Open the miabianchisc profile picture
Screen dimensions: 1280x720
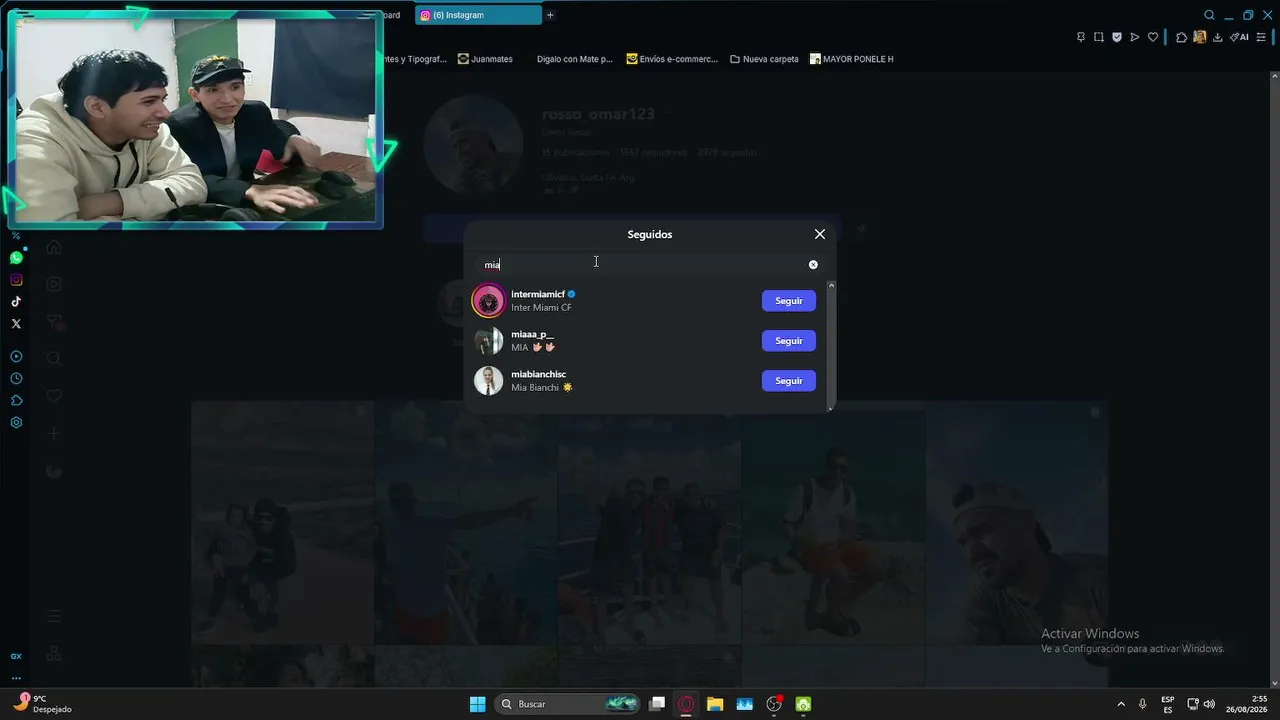(489, 381)
